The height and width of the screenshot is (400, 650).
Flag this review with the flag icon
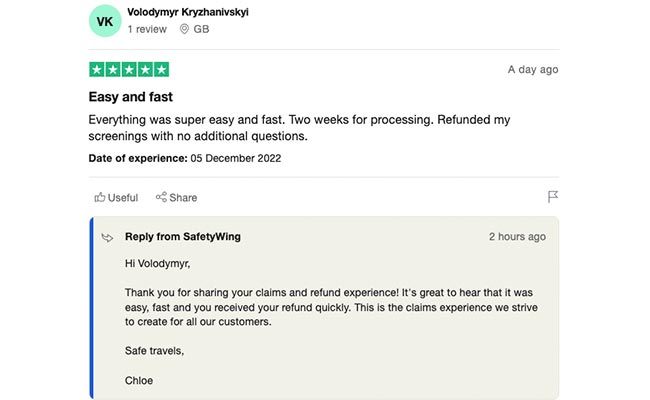tap(553, 197)
